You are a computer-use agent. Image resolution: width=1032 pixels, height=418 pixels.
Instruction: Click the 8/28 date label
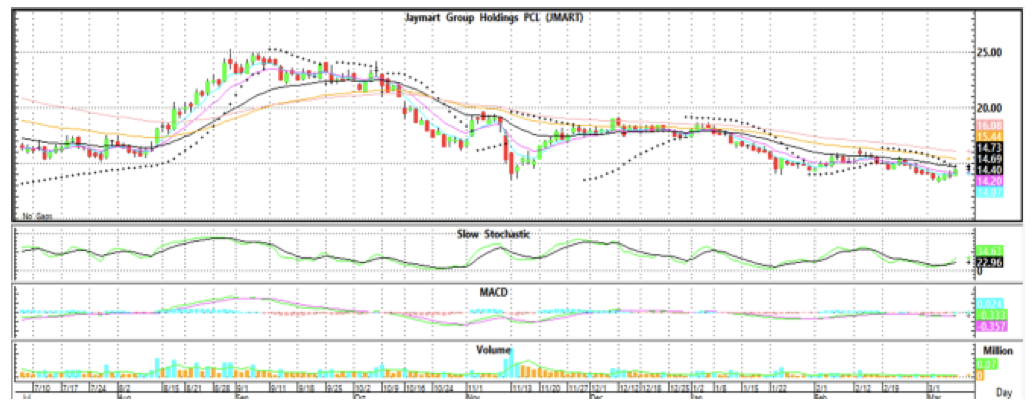click(222, 388)
